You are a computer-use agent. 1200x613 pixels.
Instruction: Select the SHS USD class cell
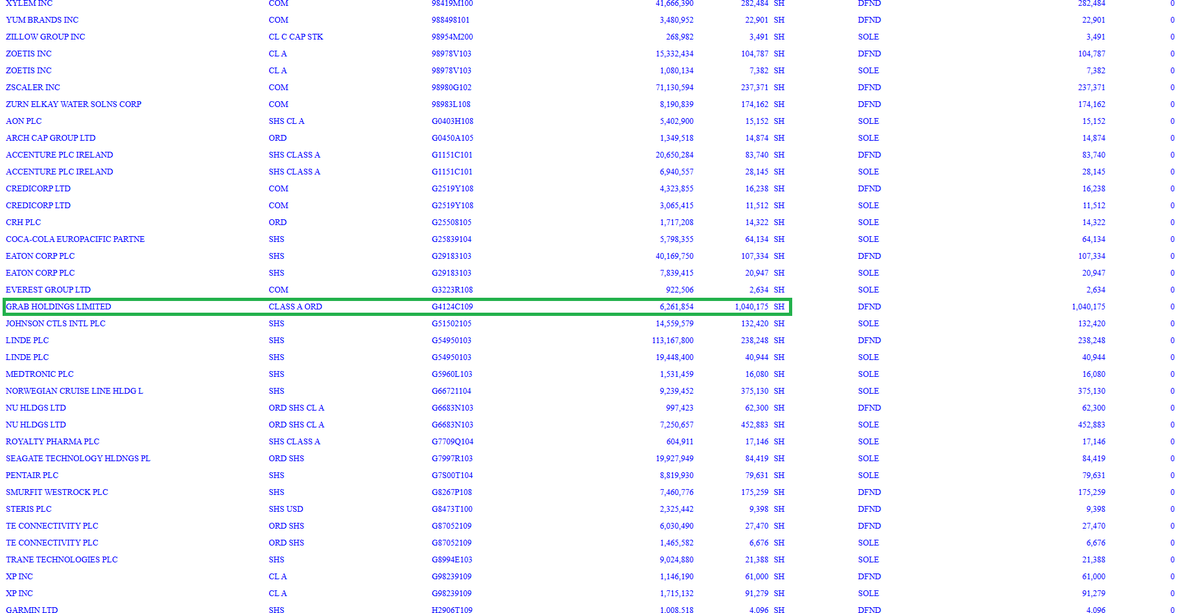pos(286,509)
